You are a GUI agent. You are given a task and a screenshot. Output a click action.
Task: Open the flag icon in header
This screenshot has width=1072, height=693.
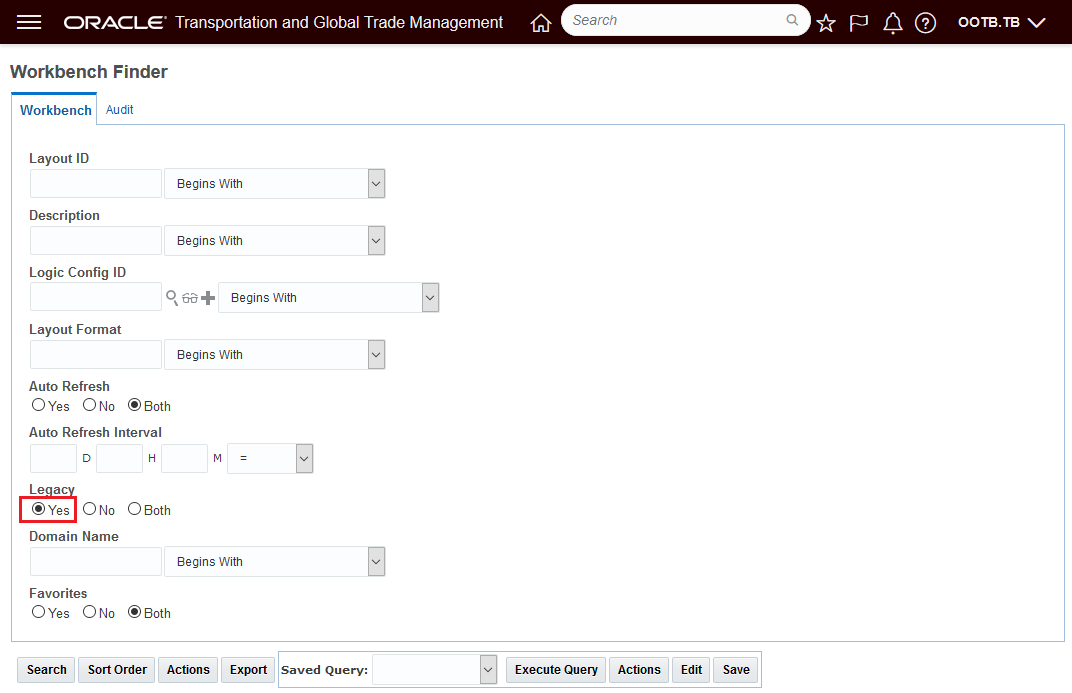pyautogui.click(x=859, y=23)
